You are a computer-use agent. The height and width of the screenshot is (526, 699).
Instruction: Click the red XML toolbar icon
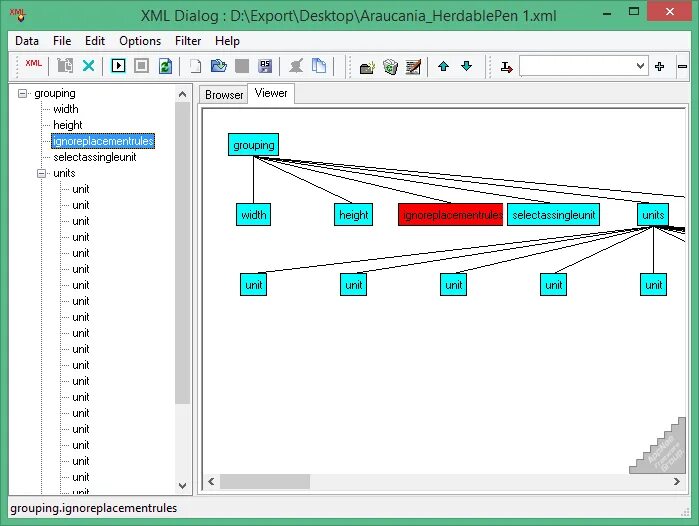(x=33, y=63)
